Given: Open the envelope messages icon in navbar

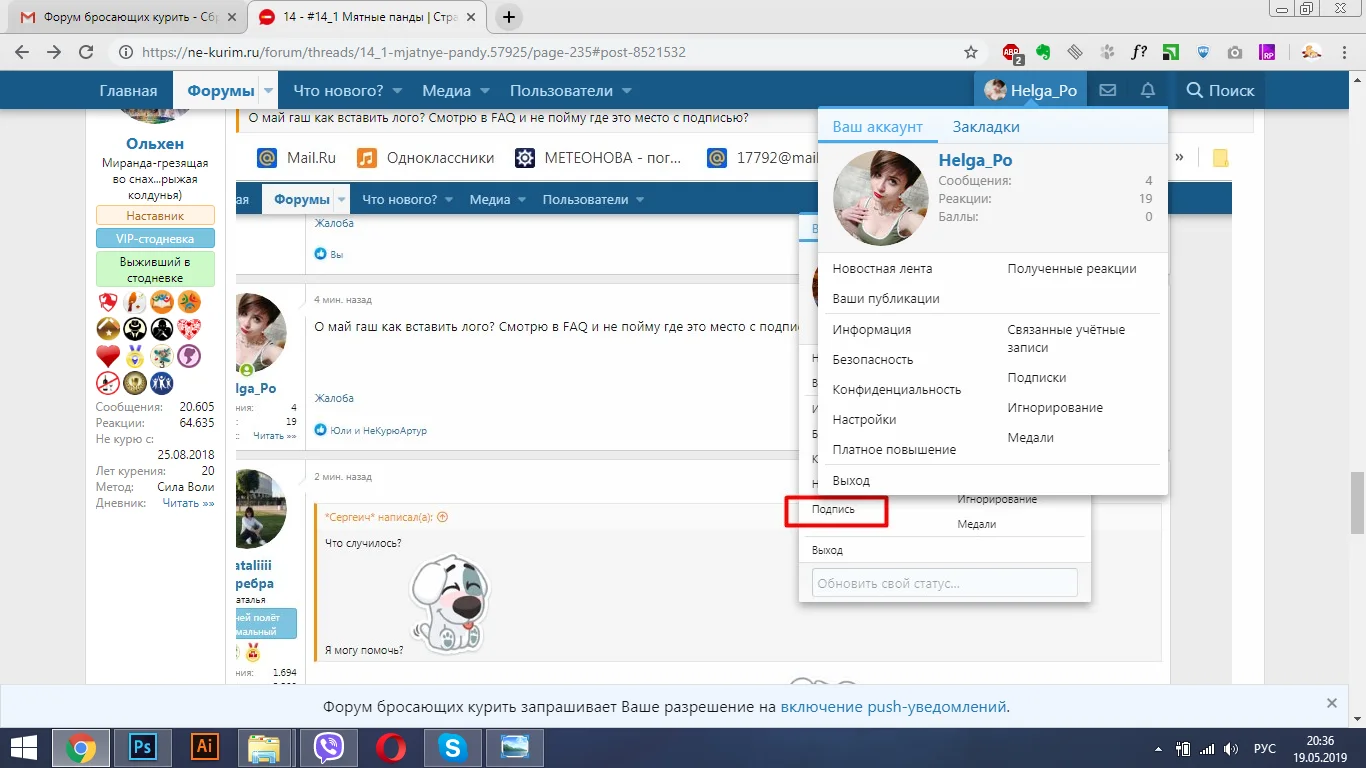Looking at the screenshot, I should point(1107,90).
